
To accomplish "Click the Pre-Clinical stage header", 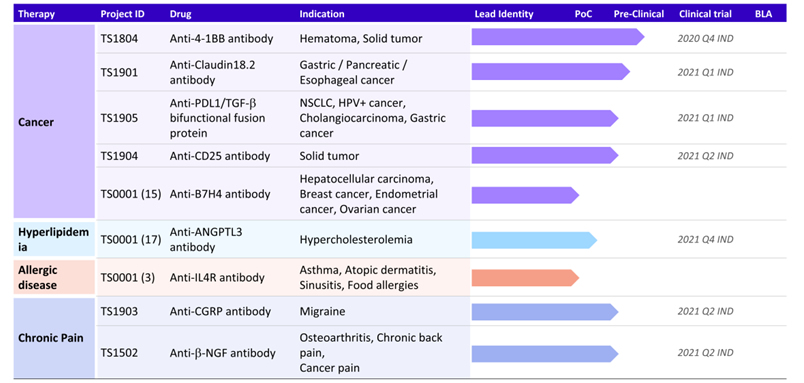I will pyautogui.click(x=639, y=14).
